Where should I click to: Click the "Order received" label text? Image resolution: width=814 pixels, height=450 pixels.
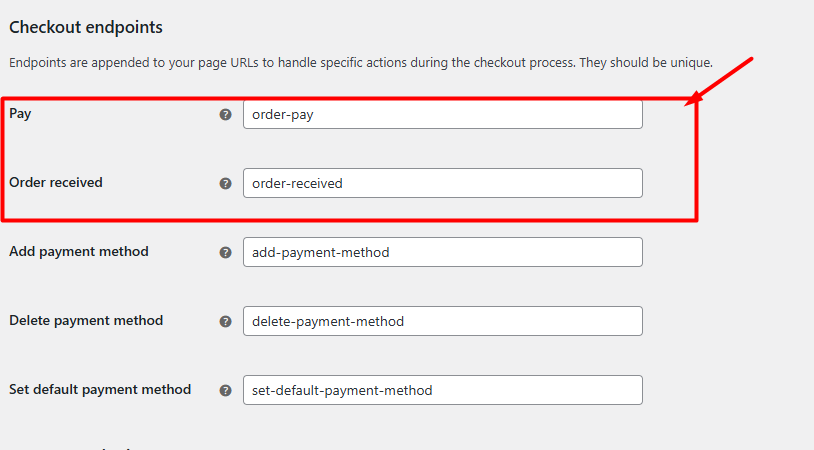pos(56,183)
